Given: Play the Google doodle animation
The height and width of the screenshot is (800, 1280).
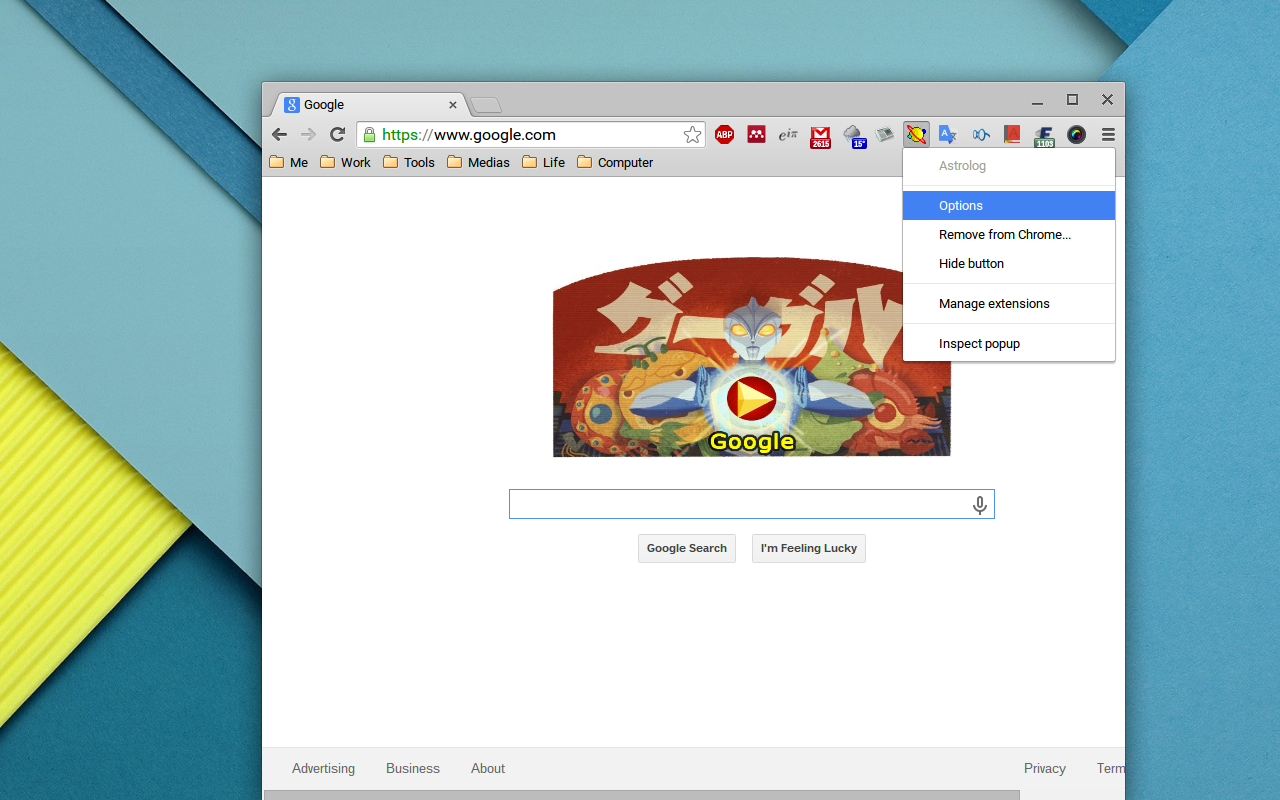Looking at the screenshot, I should point(752,399).
